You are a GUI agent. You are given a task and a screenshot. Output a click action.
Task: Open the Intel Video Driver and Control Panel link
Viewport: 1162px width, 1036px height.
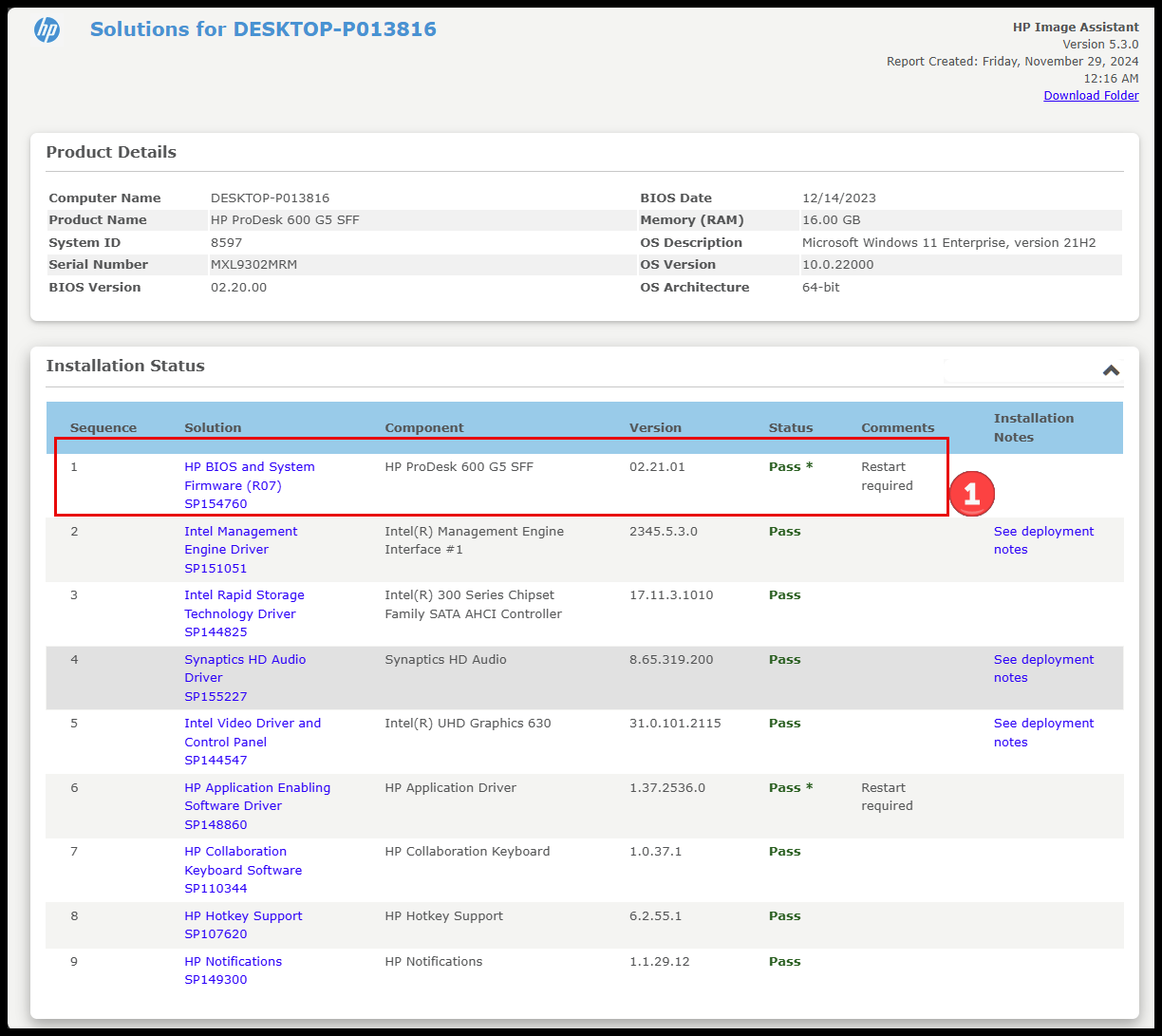click(x=253, y=732)
